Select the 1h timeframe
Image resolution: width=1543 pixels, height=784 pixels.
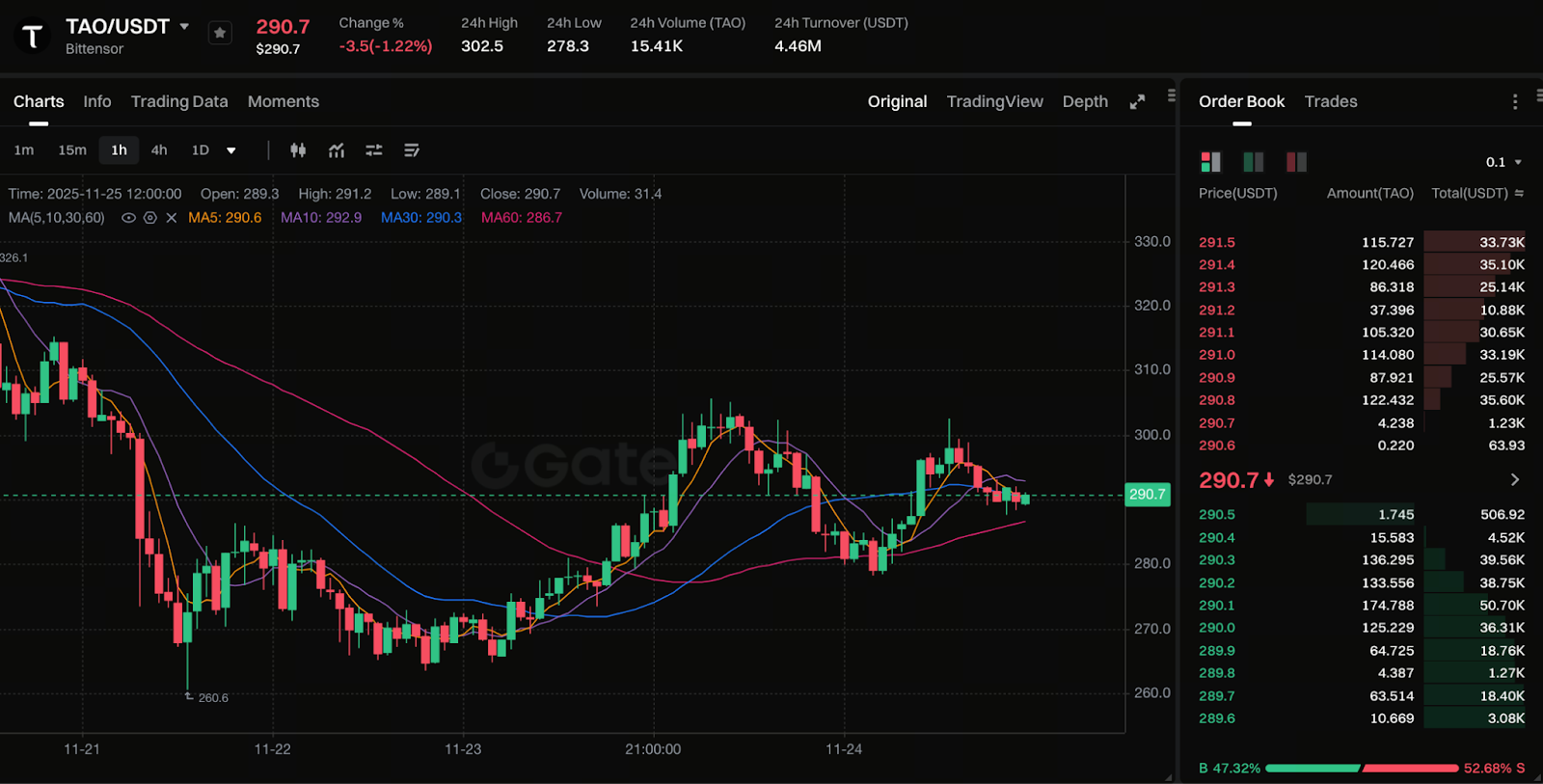(119, 150)
